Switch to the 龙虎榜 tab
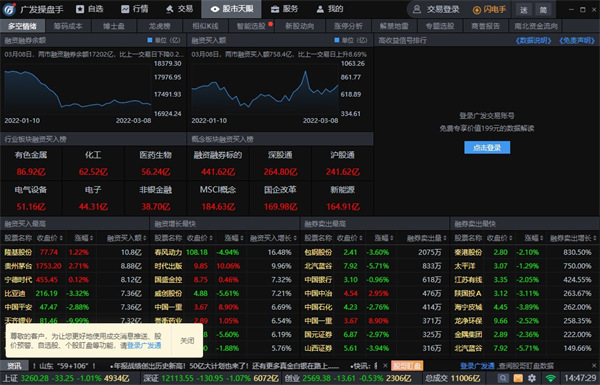 [160, 26]
